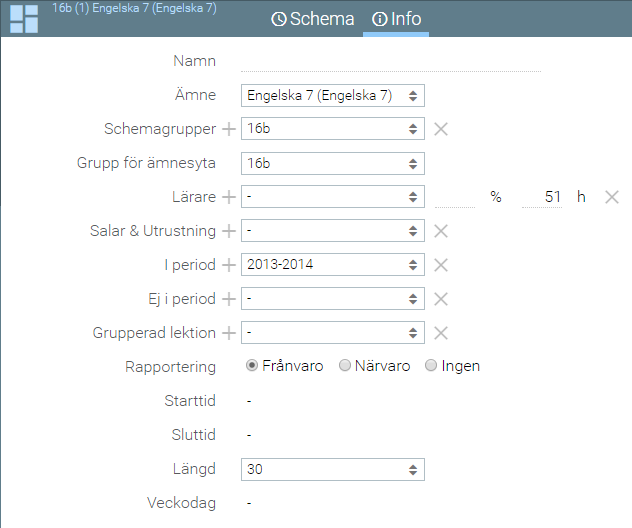Click the Lärare hours field showing 51

[543, 197]
